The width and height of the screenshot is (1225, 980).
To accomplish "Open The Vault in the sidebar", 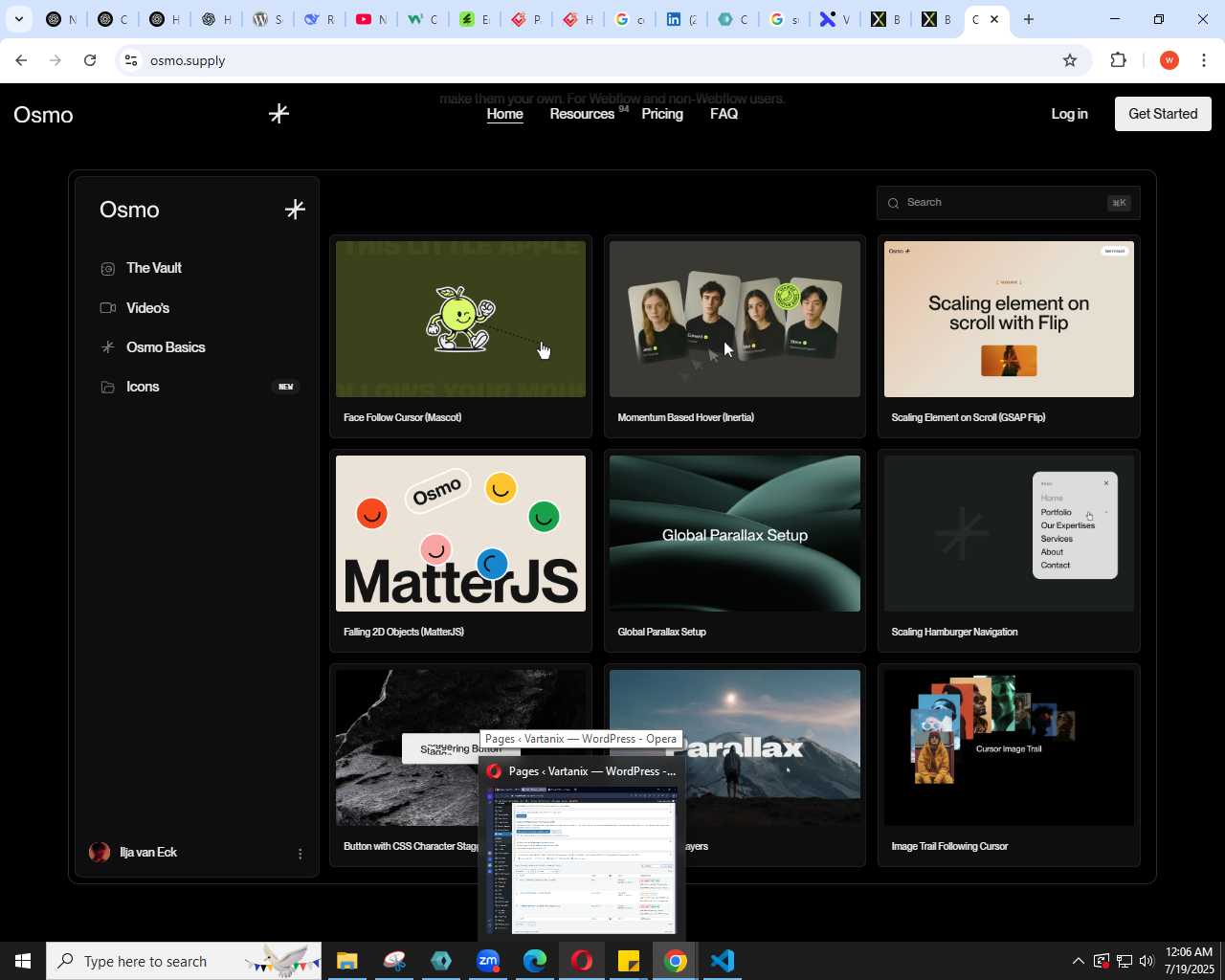I will point(154,268).
